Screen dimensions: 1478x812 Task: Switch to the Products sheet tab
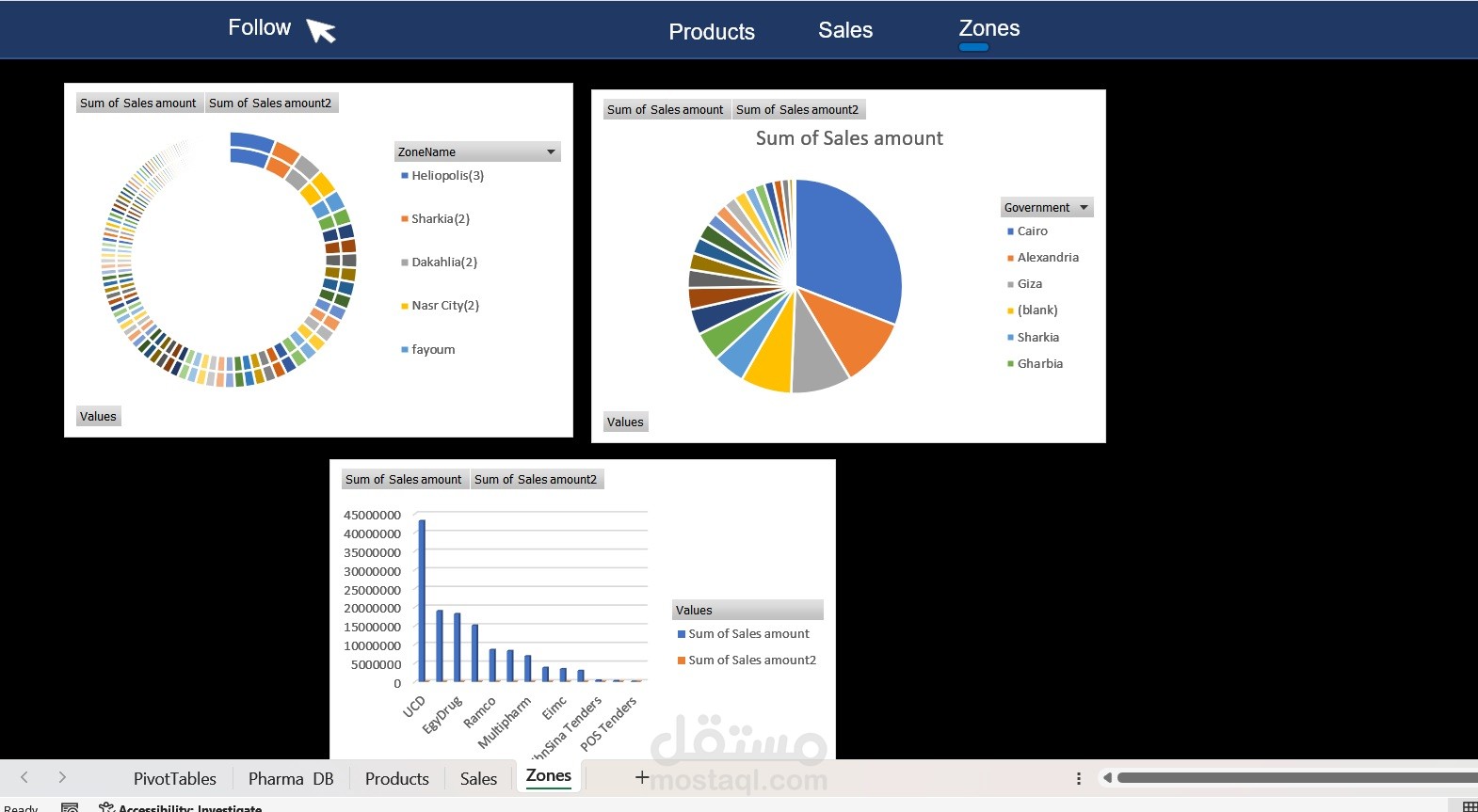(x=397, y=778)
